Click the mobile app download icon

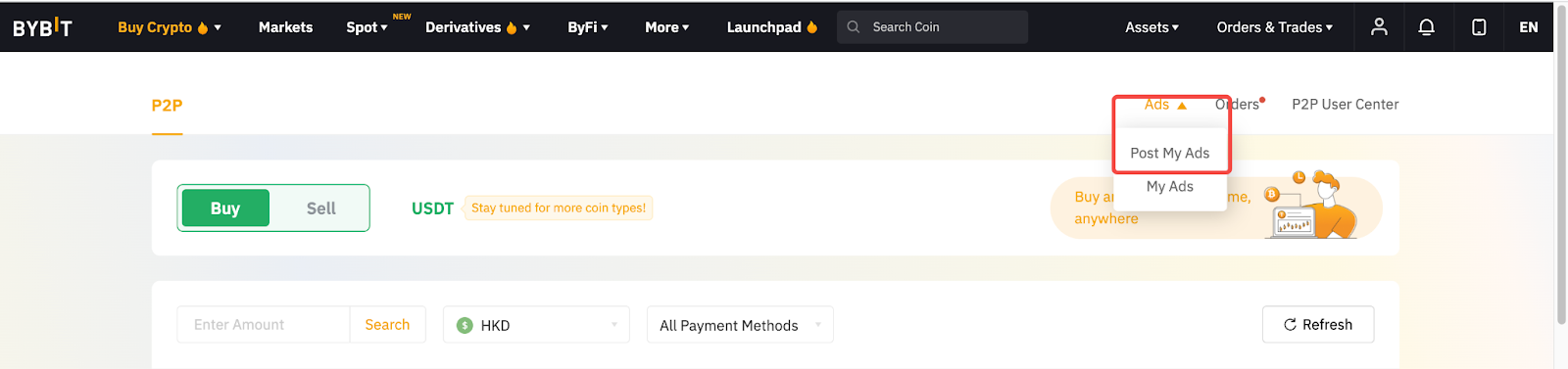(1479, 27)
